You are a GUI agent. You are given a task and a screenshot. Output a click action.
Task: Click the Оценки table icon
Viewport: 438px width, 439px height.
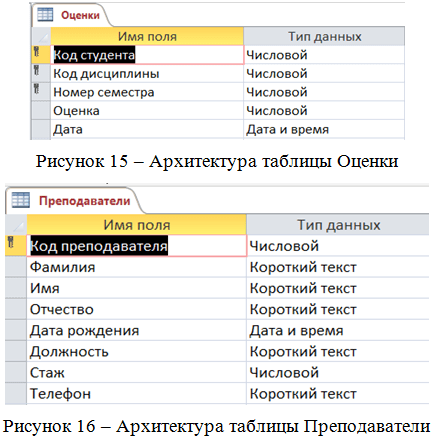45,15
